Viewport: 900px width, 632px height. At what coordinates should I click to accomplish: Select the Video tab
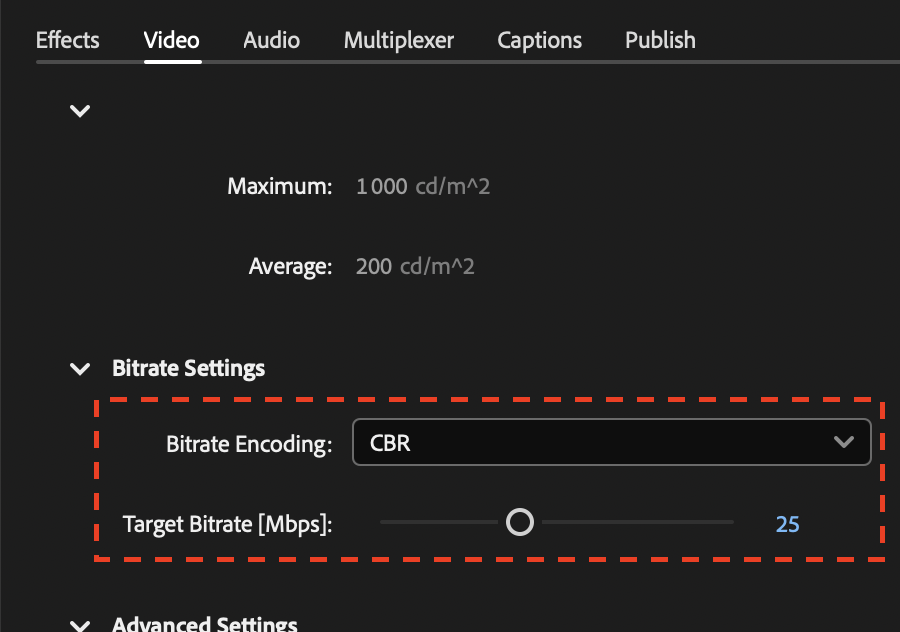click(171, 40)
